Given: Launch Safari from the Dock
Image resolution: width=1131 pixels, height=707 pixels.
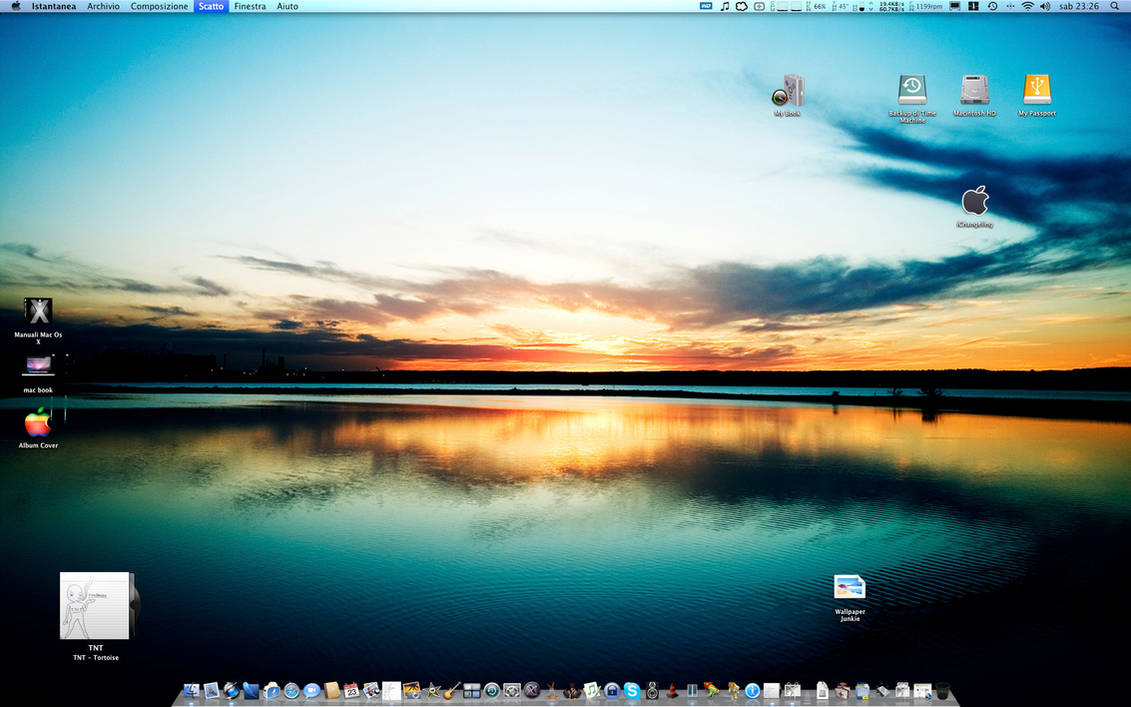Looking at the screenshot, I should [x=291, y=691].
